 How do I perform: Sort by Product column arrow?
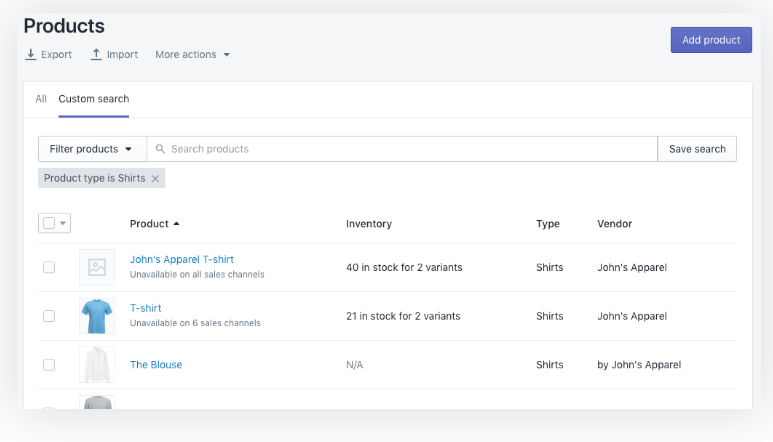177,224
